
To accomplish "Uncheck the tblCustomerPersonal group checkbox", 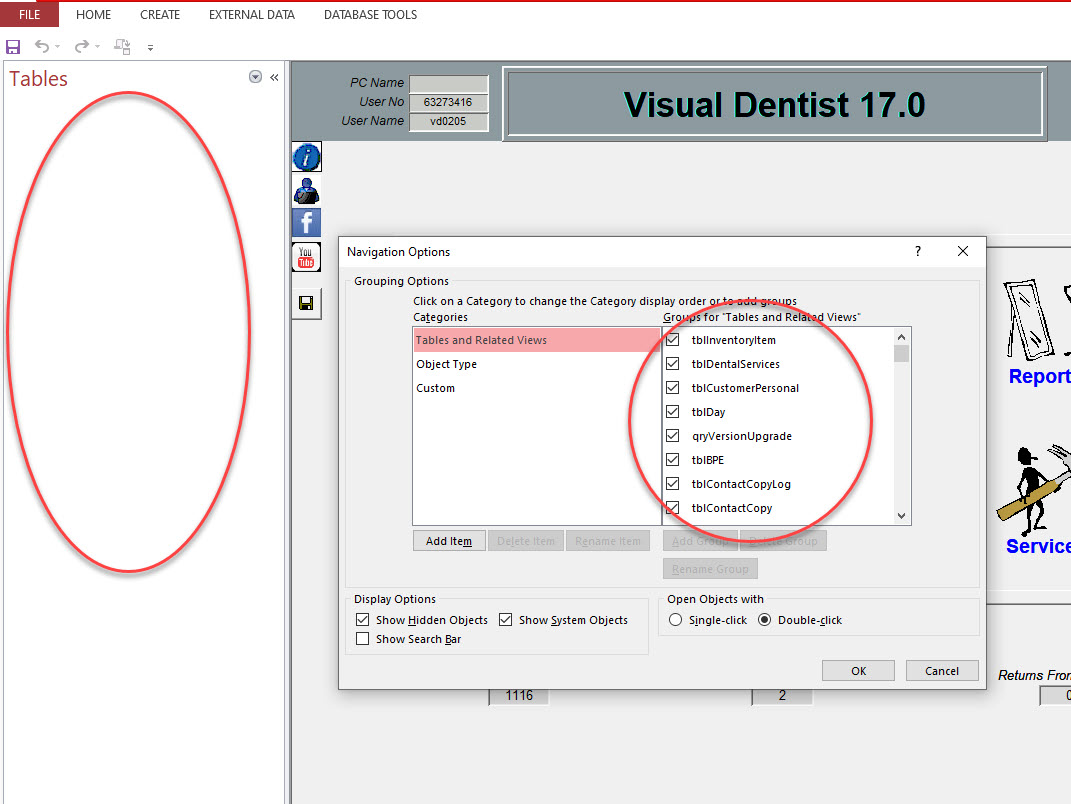I will click(673, 387).
